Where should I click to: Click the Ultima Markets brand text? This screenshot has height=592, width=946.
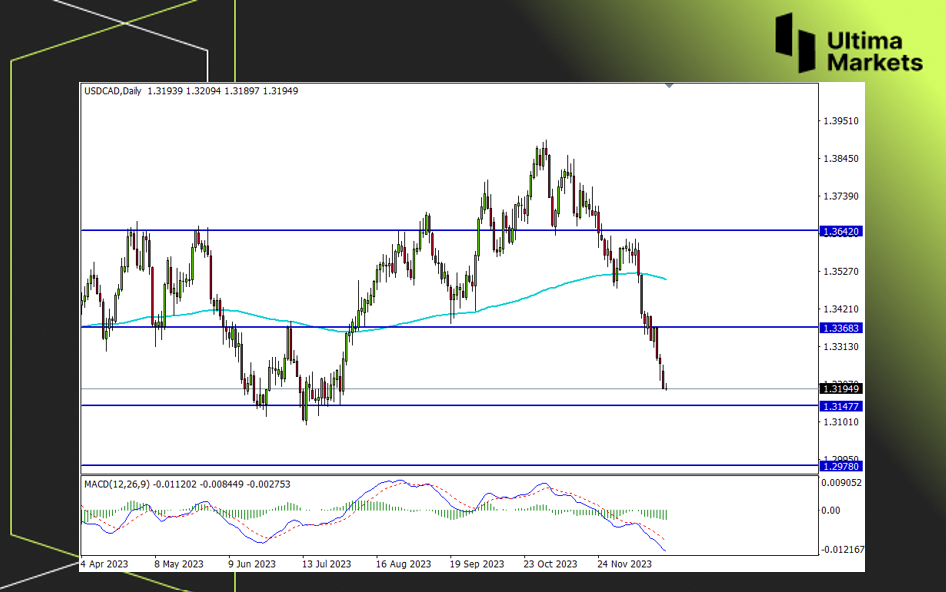coord(875,52)
